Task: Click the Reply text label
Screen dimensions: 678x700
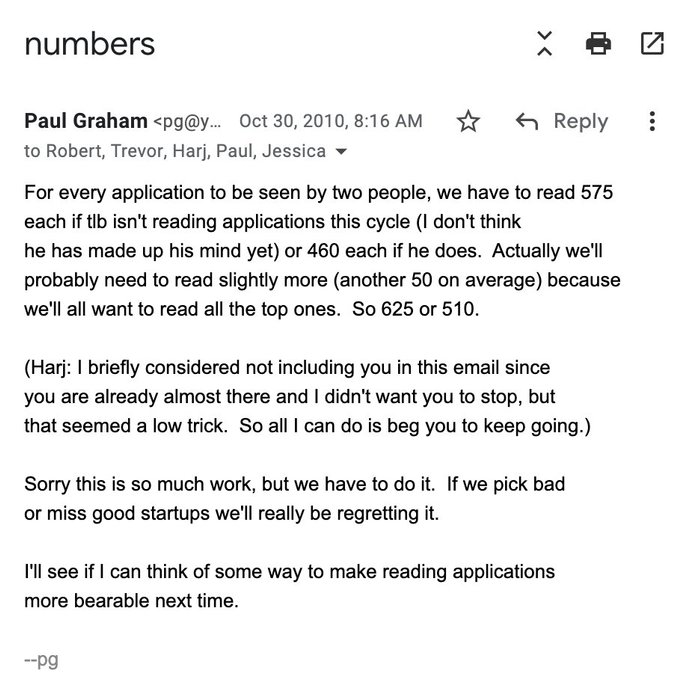Action: (580, 122)
